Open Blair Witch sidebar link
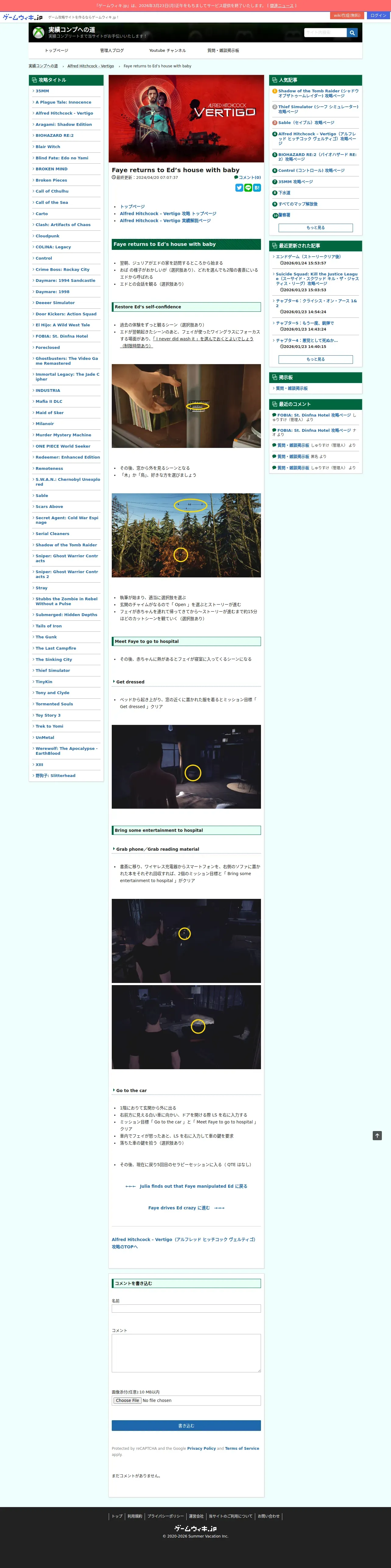Screen dimensions: 391x1568 [x=48, y=147]
